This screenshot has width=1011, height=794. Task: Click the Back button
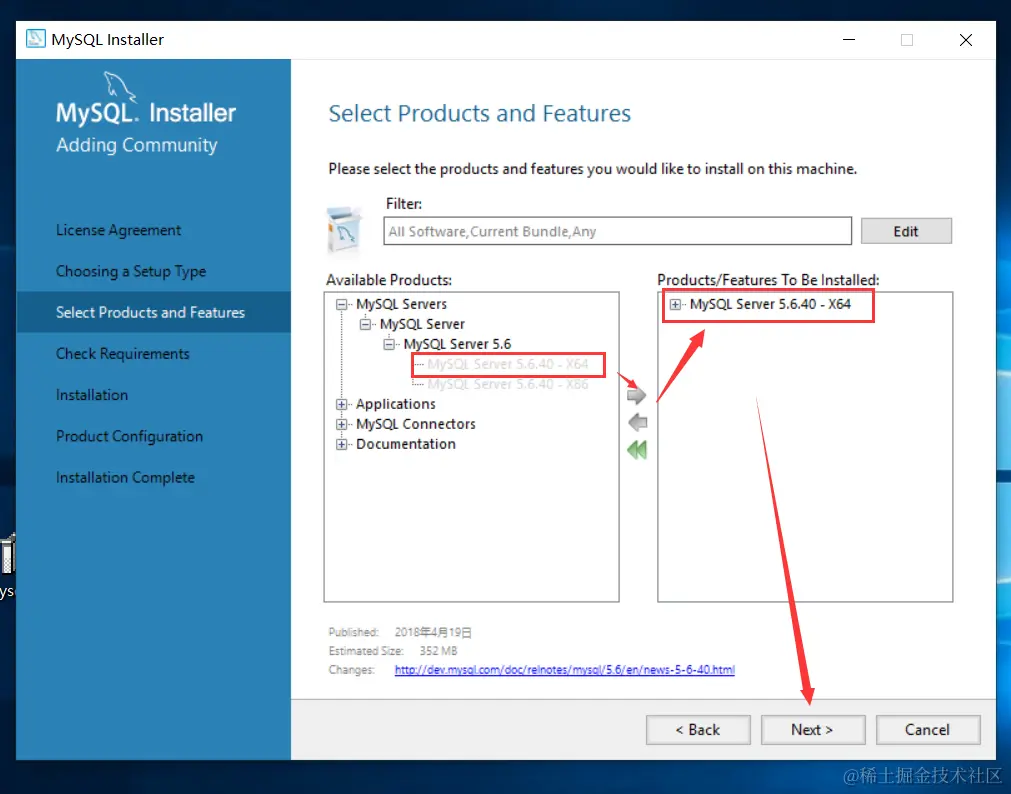coord(698,729)
